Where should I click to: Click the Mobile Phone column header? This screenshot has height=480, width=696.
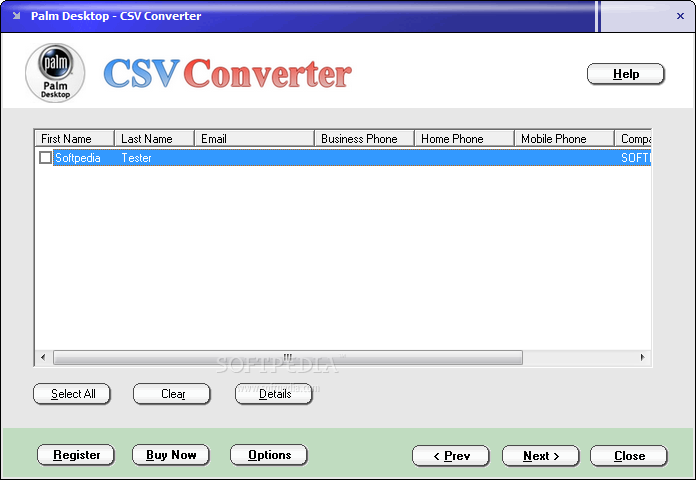pyautogui.click(x=564, y=139)
